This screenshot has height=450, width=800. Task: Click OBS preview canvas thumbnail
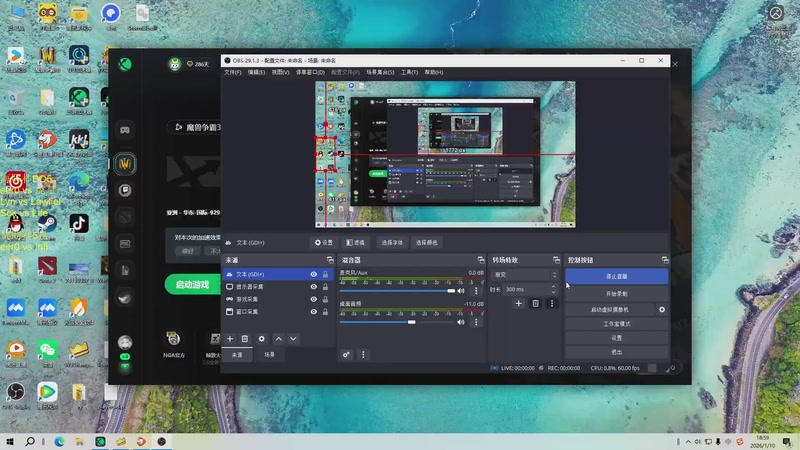pyautogui.click(x=445, y=154)
